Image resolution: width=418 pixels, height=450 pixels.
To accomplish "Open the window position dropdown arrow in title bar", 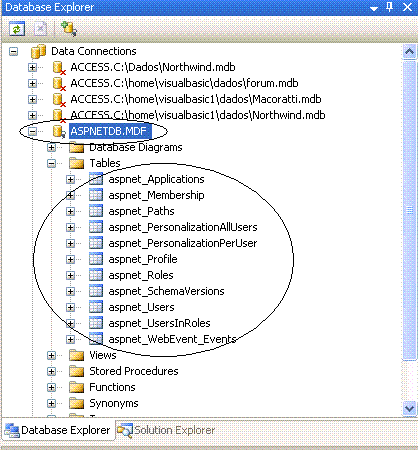I will 374,8.
